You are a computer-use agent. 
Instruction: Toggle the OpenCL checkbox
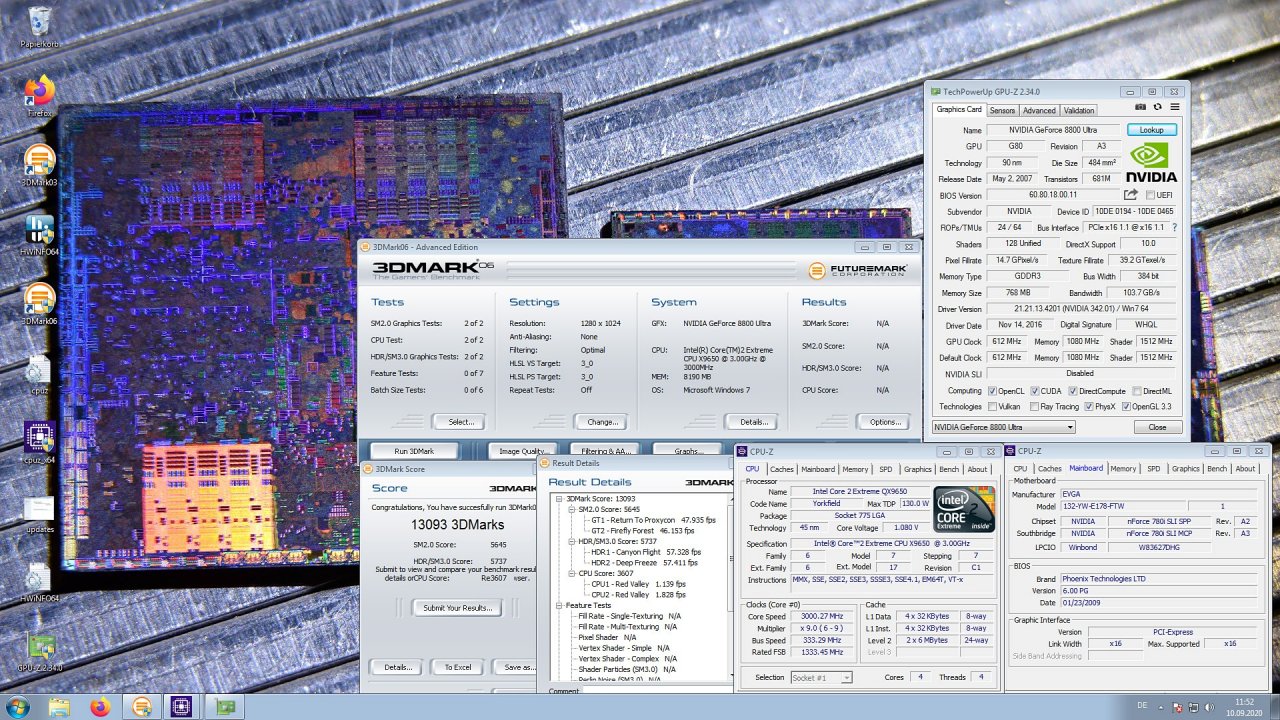point(992,391)
